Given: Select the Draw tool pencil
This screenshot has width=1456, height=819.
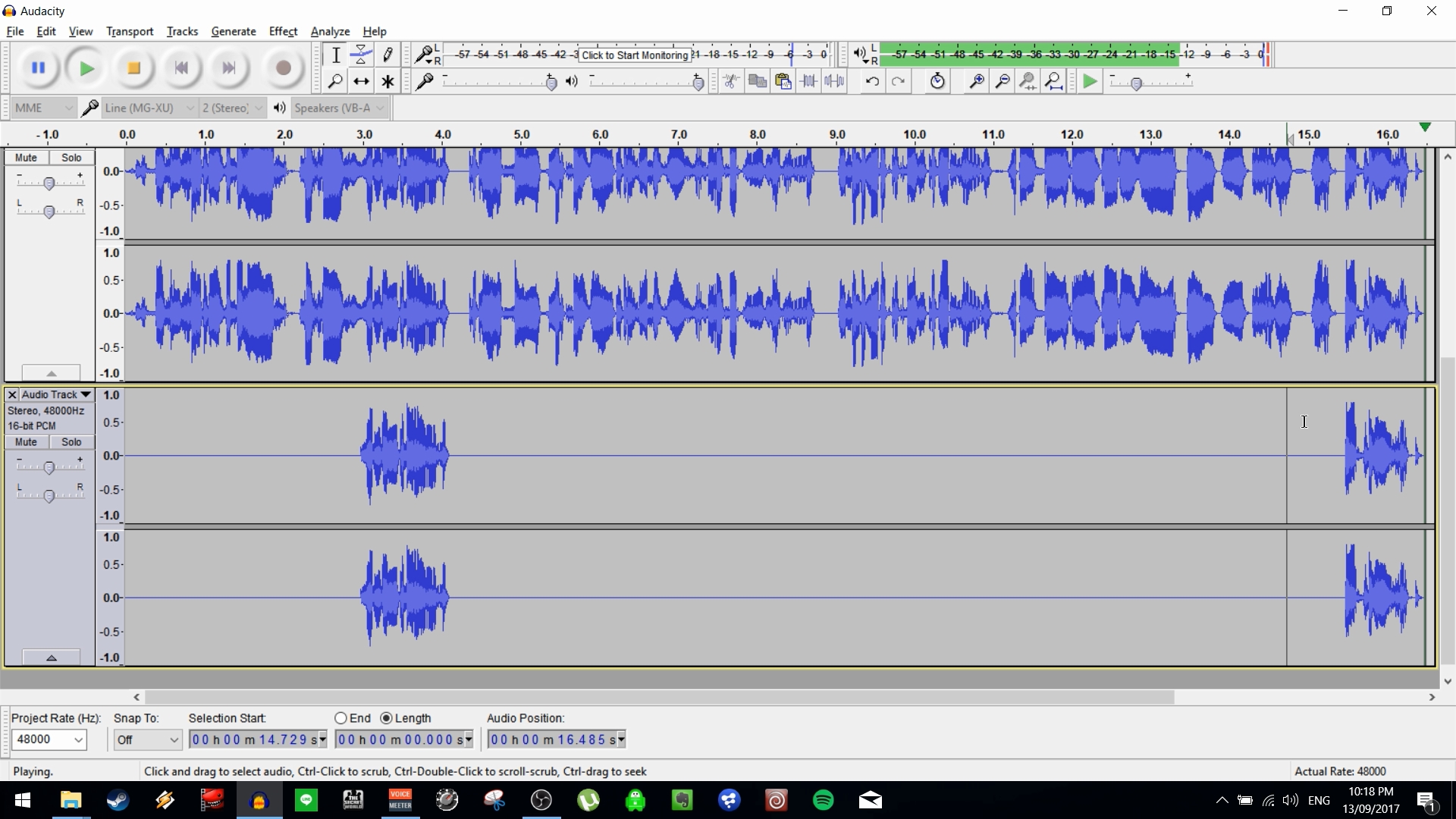Looking at the screenshot, I should click(388, 55).
